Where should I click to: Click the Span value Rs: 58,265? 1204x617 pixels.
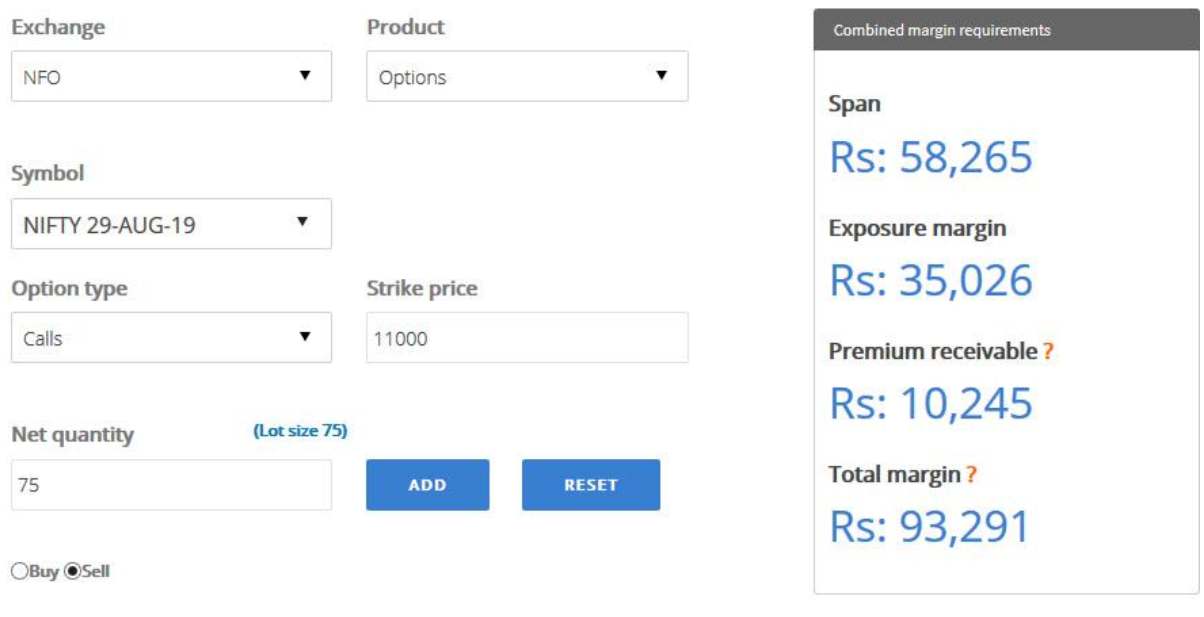[x=930, y=157]
